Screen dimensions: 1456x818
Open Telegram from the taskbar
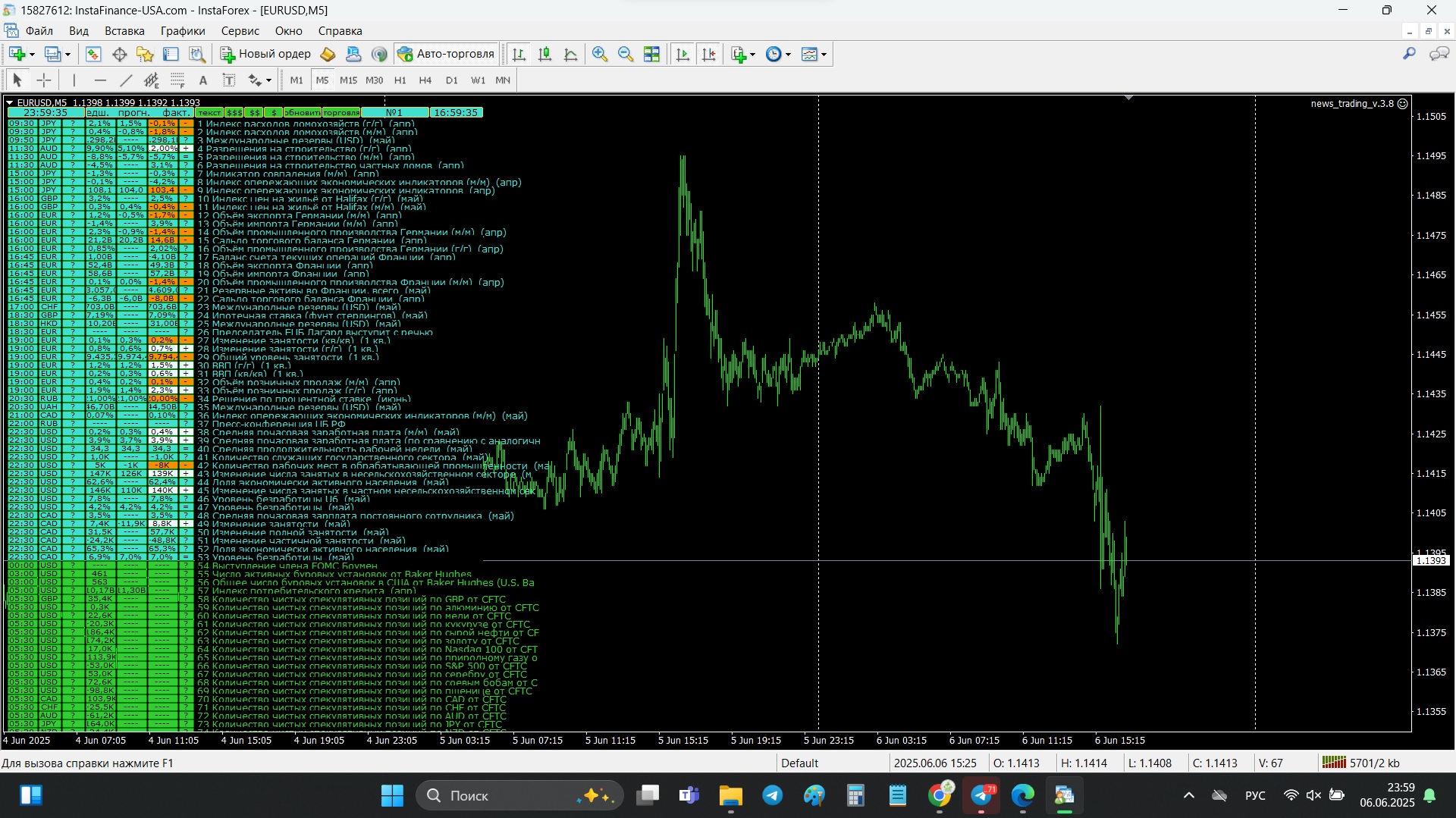[x=772, y=795]
